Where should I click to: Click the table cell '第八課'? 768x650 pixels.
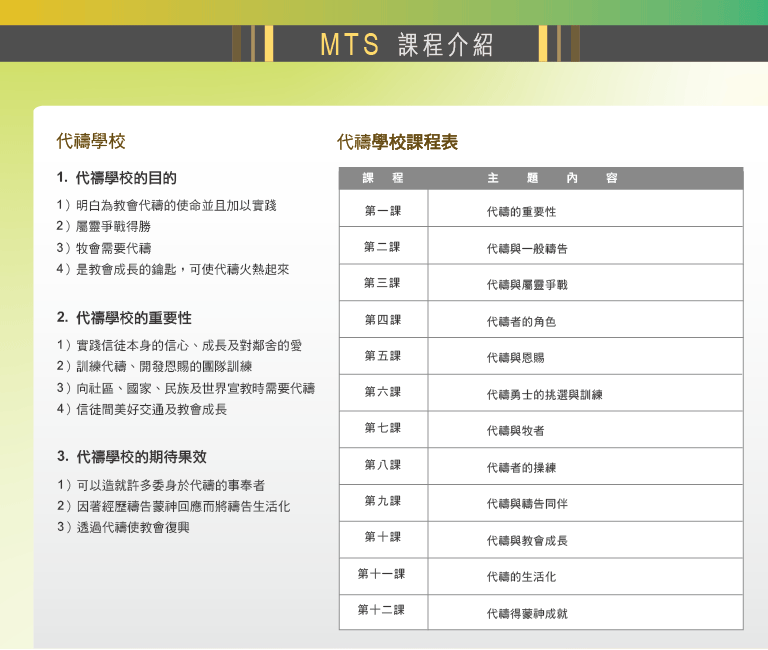[383, 464]
